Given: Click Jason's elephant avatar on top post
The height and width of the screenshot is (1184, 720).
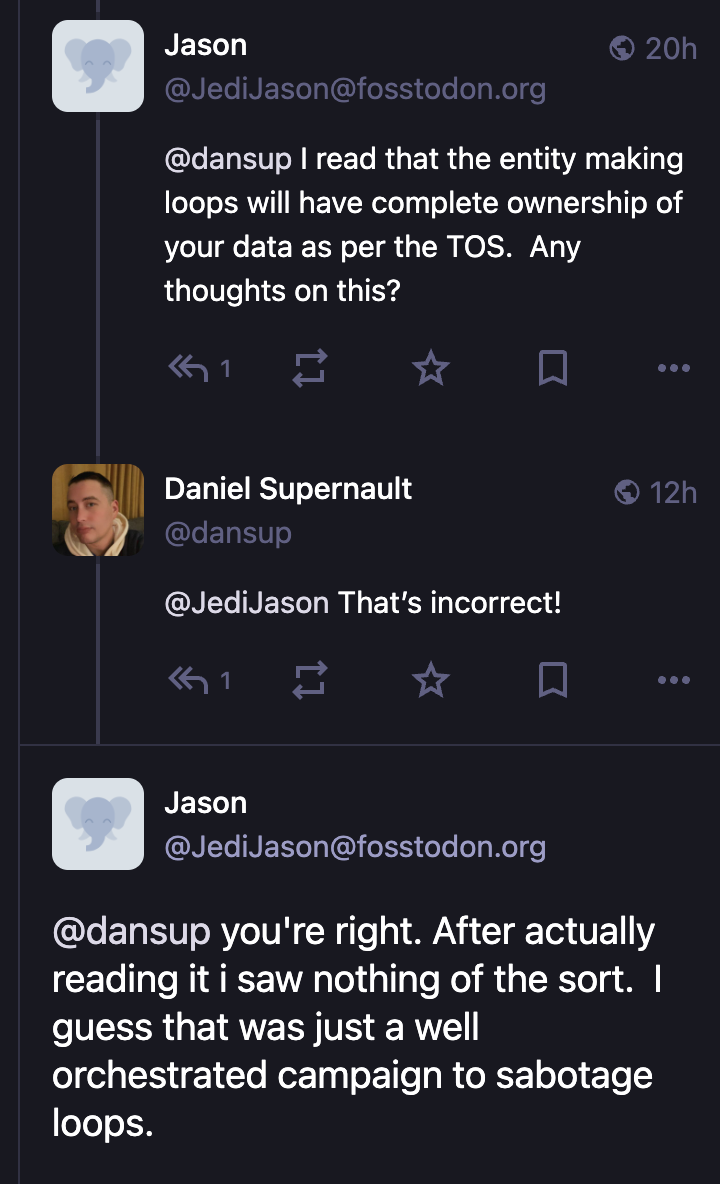Looking at the screenshot, I should coord(98,66).
